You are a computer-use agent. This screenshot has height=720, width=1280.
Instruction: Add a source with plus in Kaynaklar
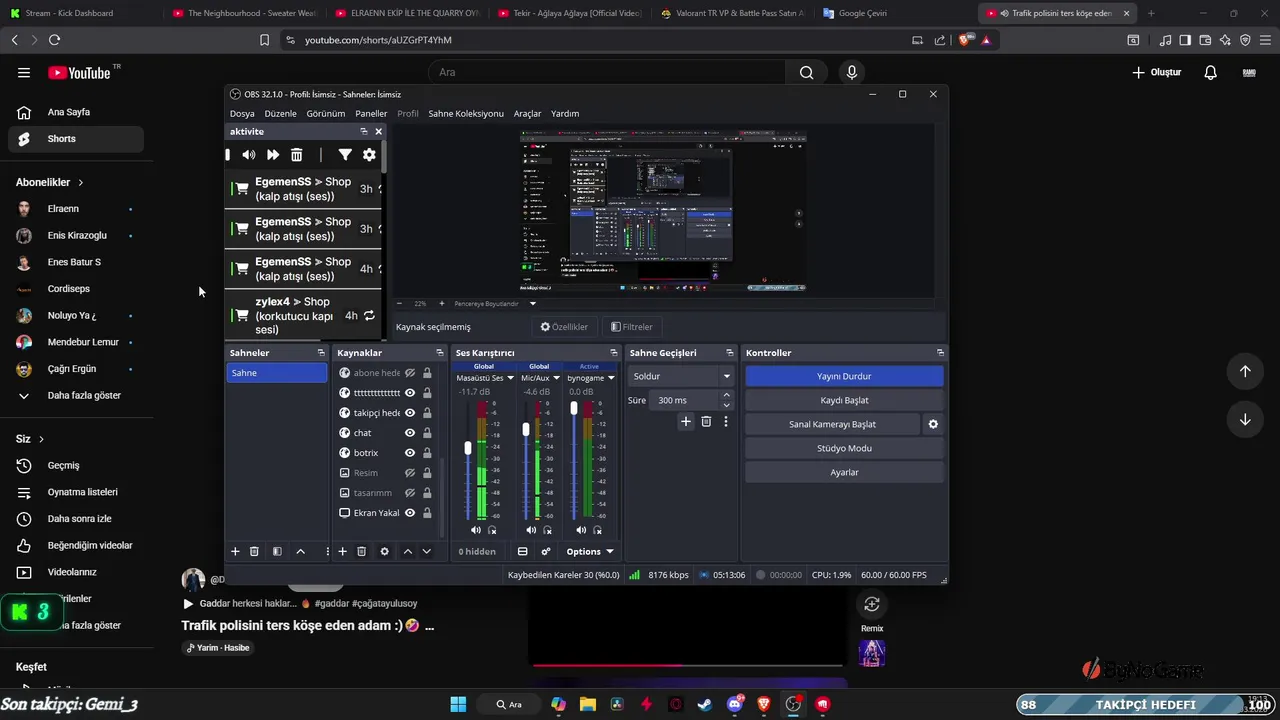[x=342, y=551]
